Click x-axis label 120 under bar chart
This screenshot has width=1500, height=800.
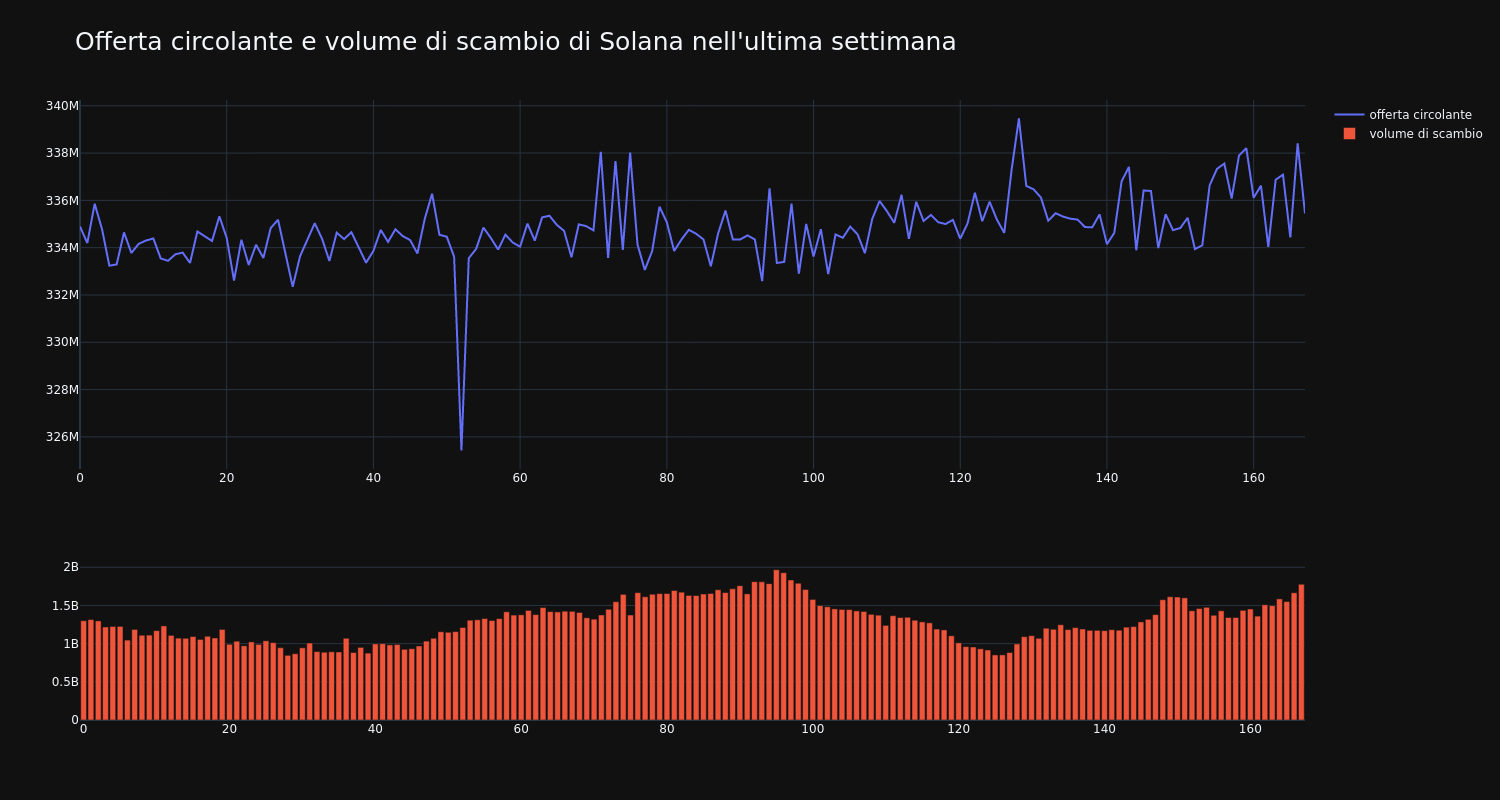point(959,730)
